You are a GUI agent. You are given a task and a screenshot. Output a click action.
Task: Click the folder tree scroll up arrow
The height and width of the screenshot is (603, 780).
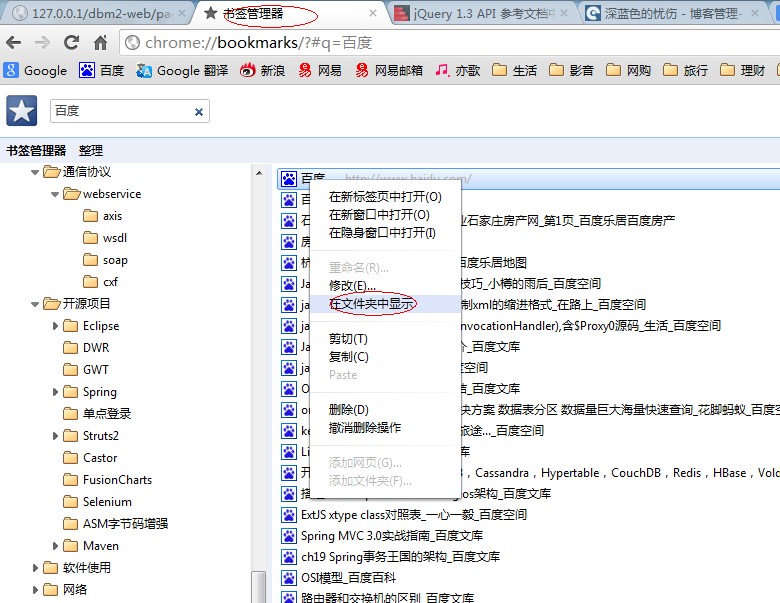(259, 173)
